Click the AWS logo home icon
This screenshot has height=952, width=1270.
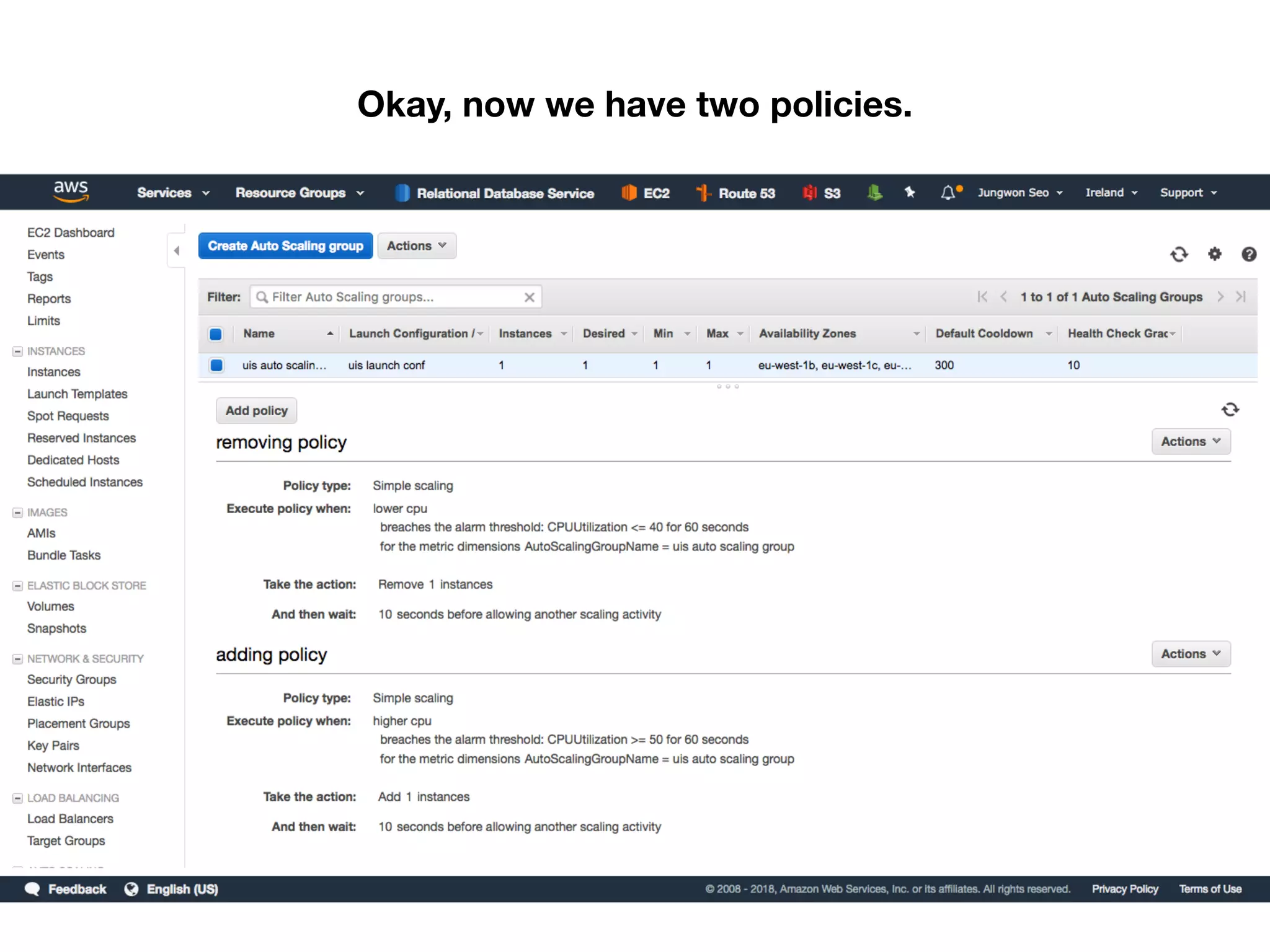(71, 192)
